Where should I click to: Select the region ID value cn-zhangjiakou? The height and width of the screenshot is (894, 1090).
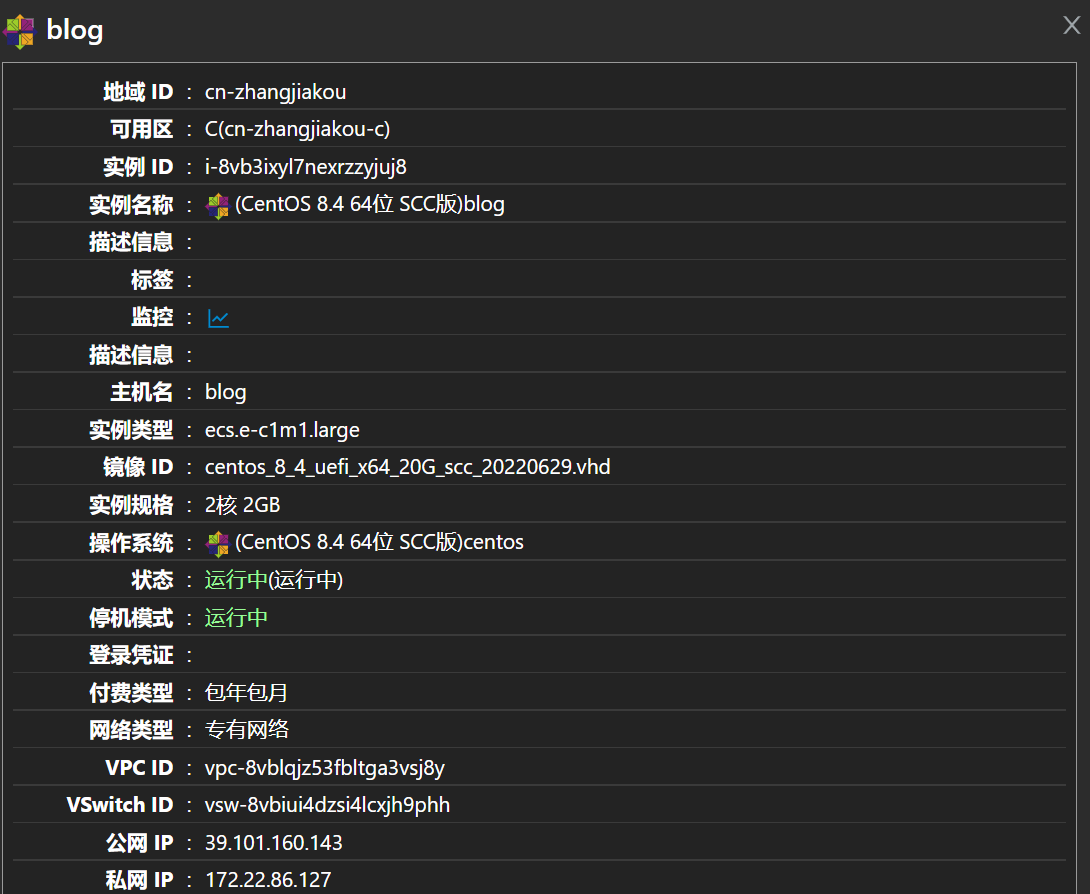[x=275, y=92]
